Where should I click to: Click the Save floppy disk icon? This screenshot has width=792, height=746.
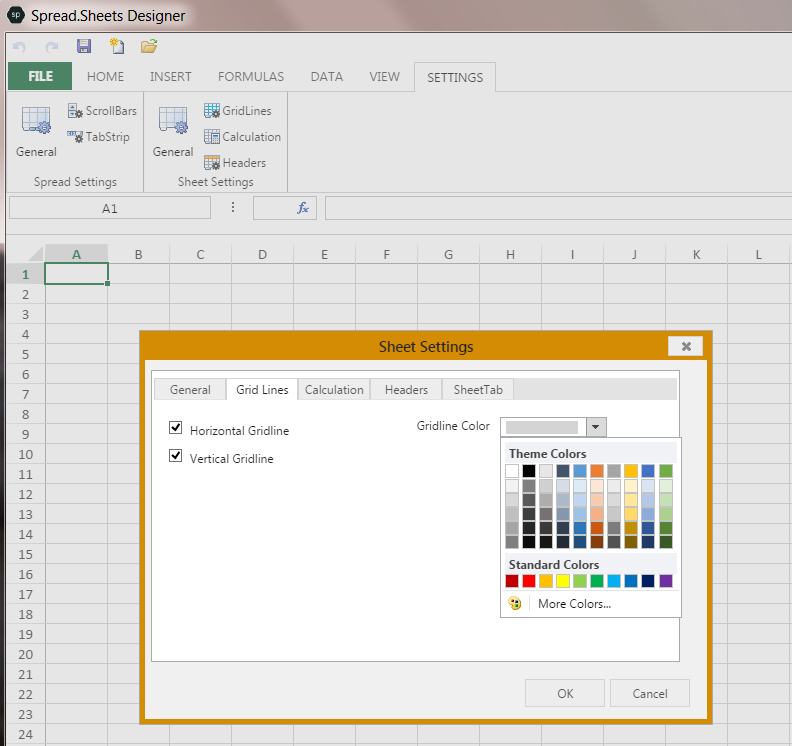(84, 46)
